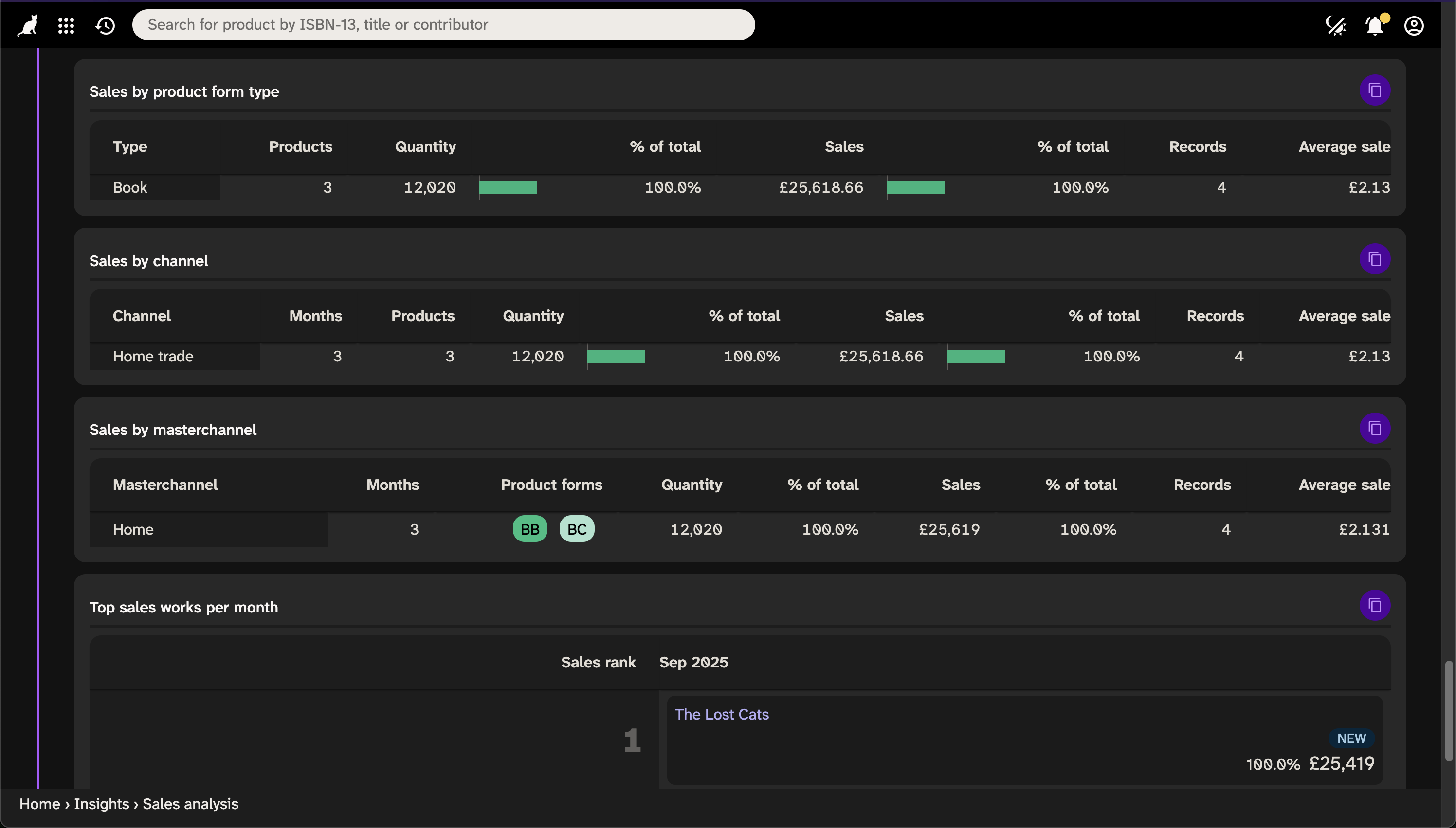Copy the Sales by masterchannel table
Image resolution: width=1456 pixels, height=828 pixels.
click(1375, 428)
